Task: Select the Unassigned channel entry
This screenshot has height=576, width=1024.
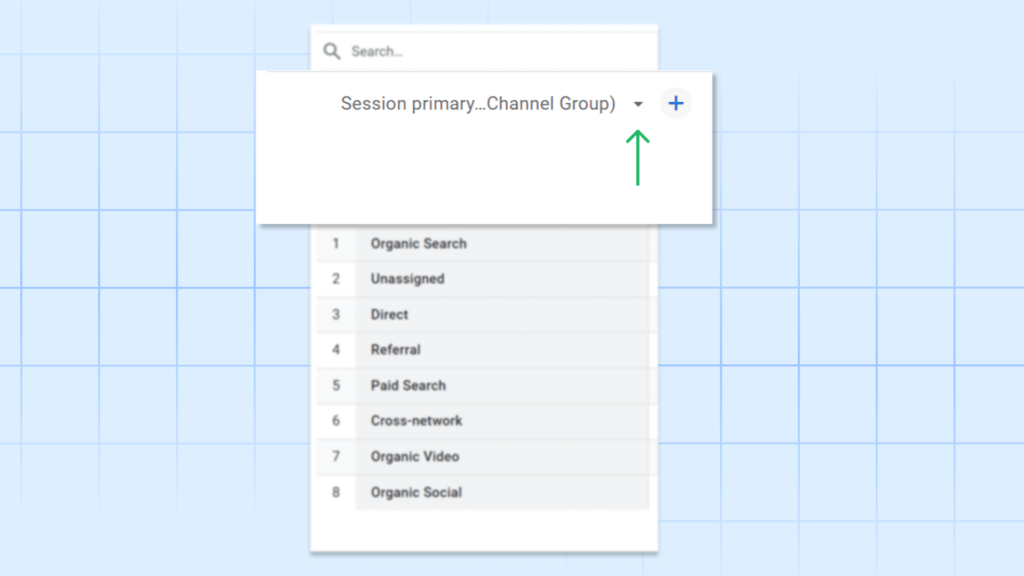Action: point(407,279)
